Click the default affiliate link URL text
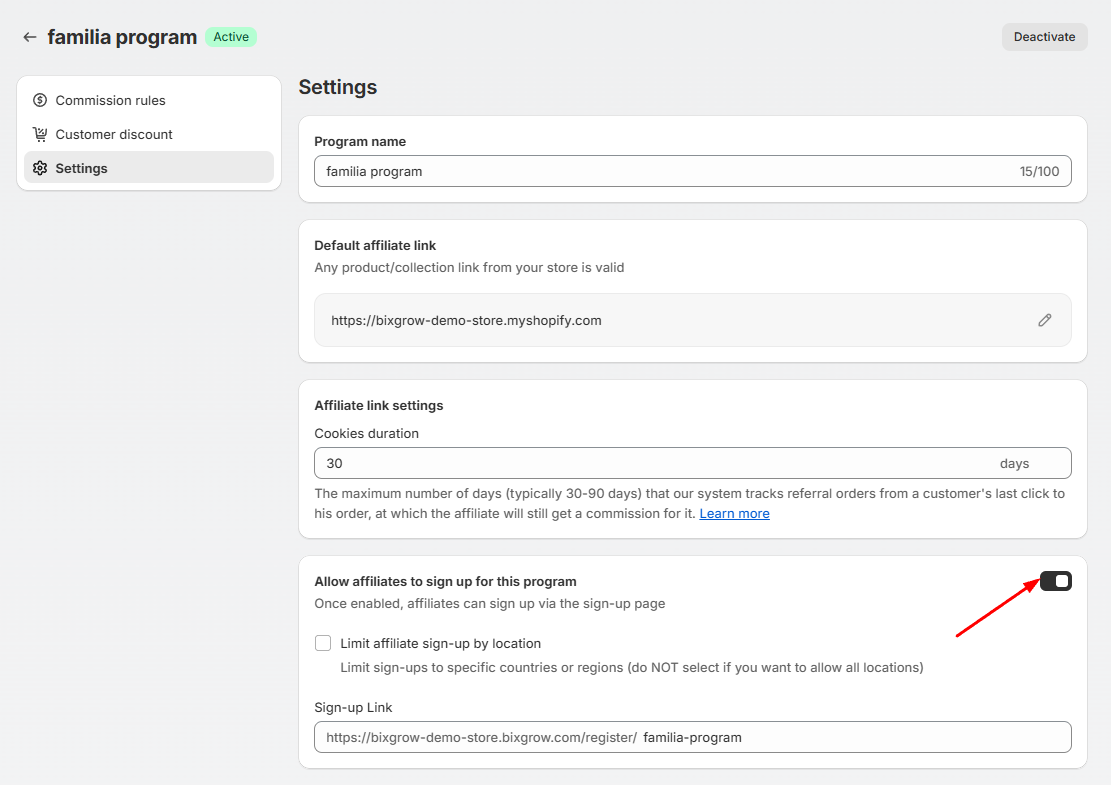This screenshot has width=1111, height=785. point(466,321)
